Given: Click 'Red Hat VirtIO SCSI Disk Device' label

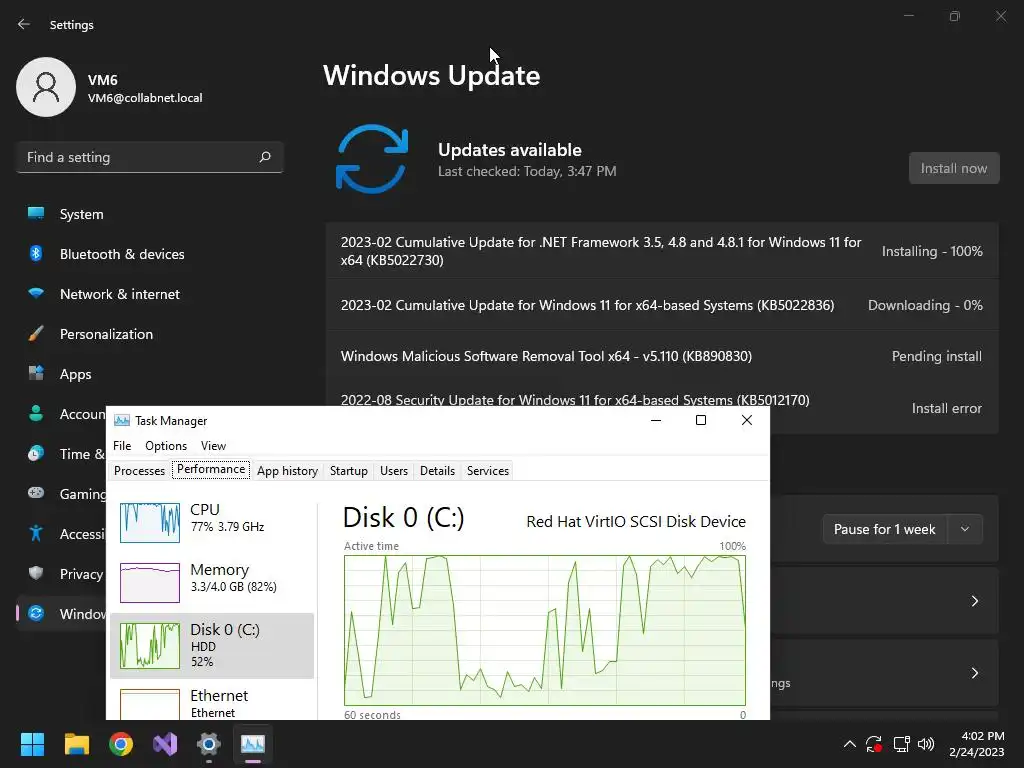Looking at the screenshot, I should [636, 522].
